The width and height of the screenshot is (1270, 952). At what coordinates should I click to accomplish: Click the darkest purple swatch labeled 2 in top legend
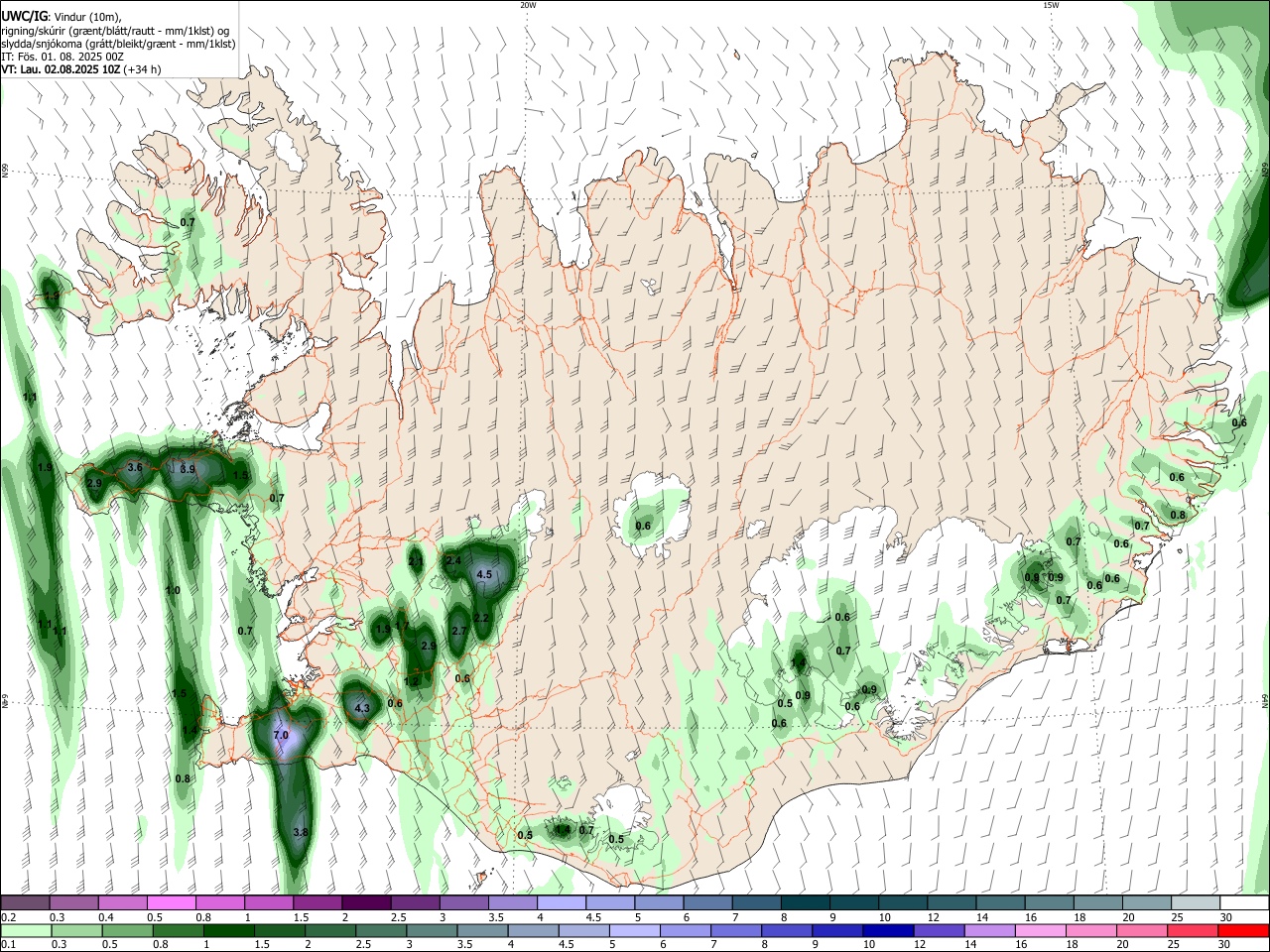coord(366,903)
